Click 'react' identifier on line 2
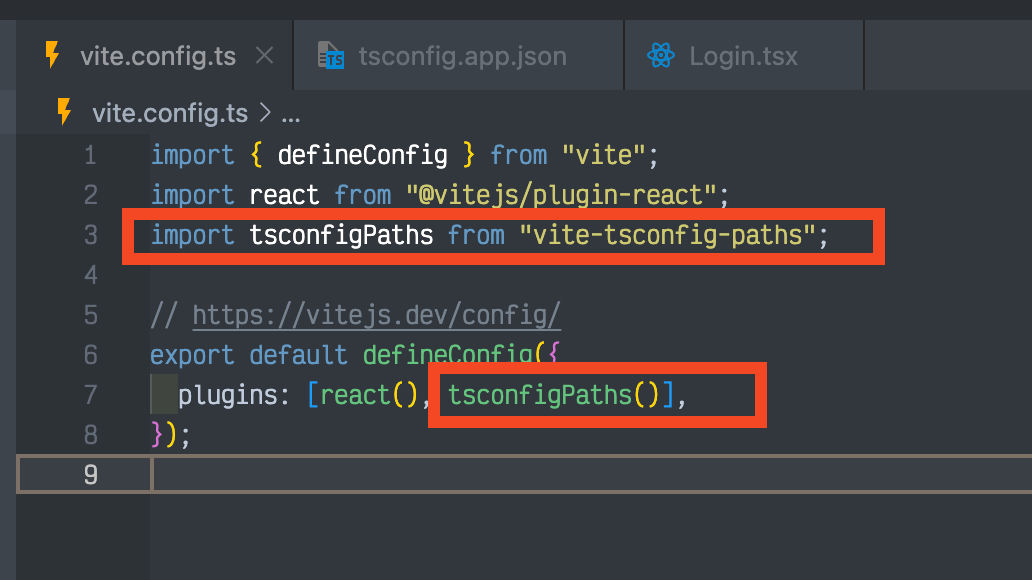This screenshot has width=1032, height=580. (284, 196)
